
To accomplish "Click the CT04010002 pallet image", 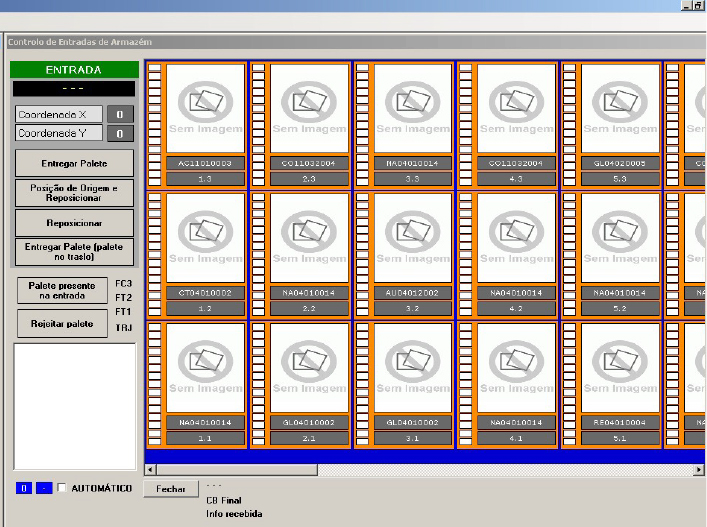I will pyautogui.click(x=205, y=238).
